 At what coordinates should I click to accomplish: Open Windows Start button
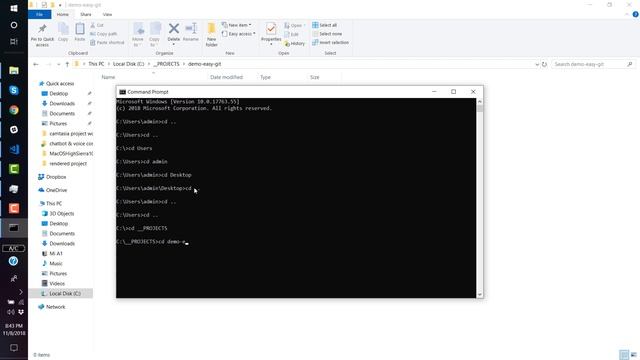pyautogui.click(x=13, y=8)
